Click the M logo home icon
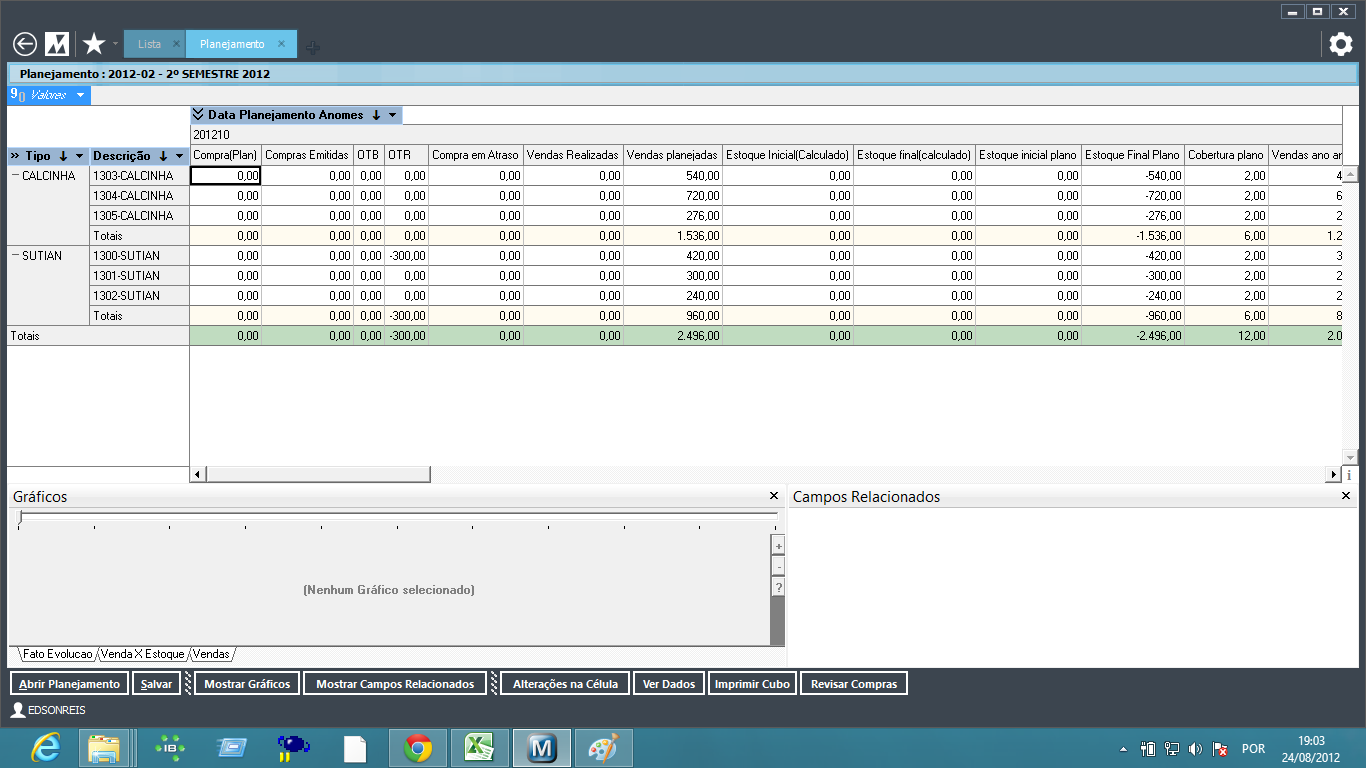Screen dimensions: 1366x768 click(x=57, y=44)
